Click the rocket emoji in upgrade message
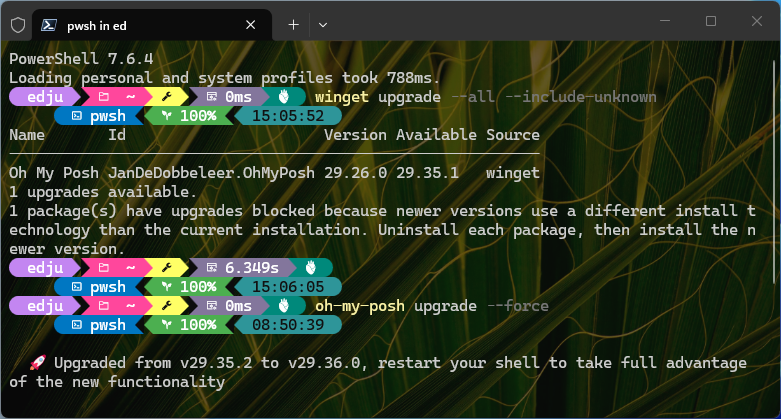Viewport: 781px width, 419px height. [37, 363]
